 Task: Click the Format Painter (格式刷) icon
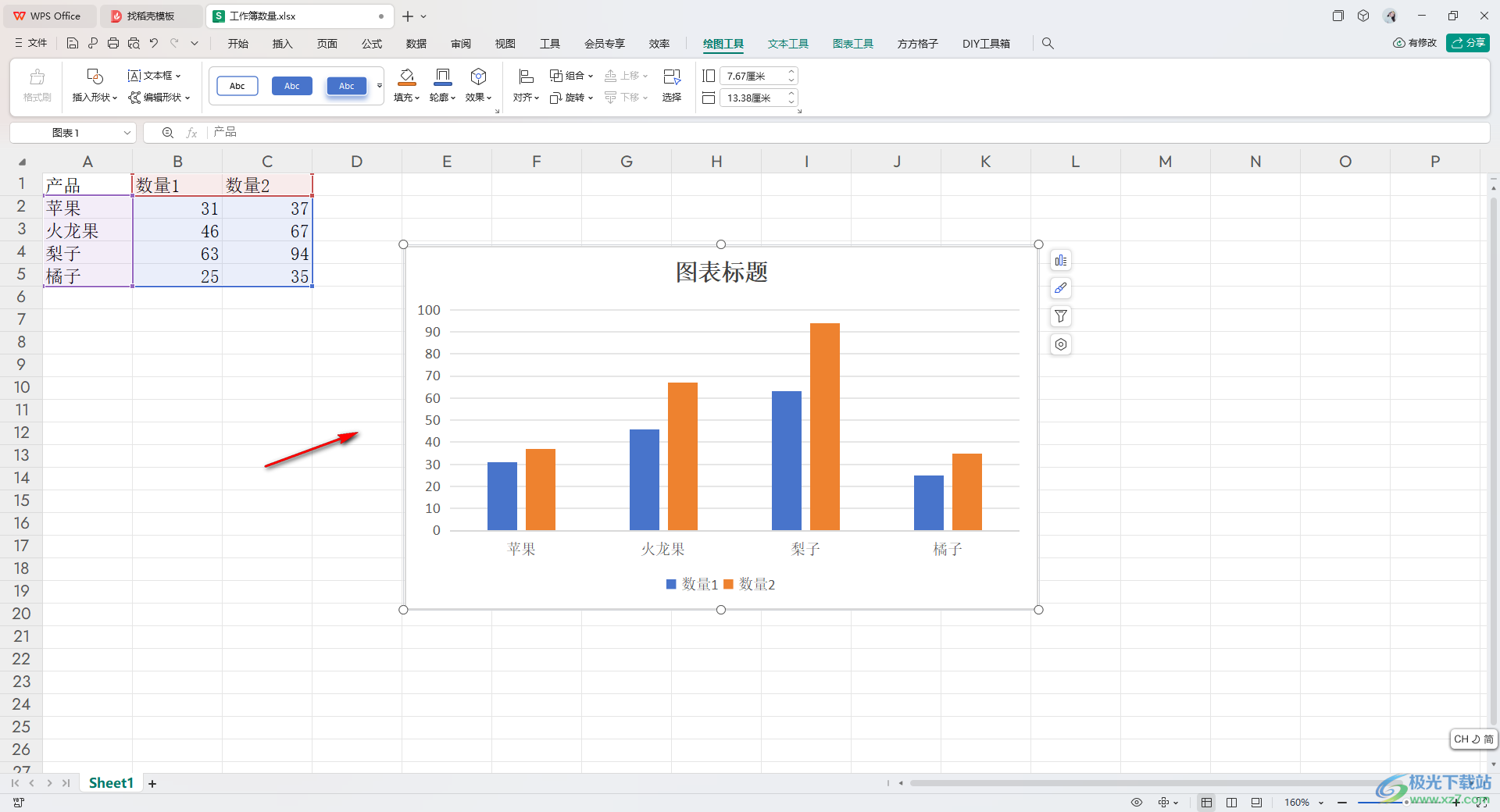click(x=37, y=77)
